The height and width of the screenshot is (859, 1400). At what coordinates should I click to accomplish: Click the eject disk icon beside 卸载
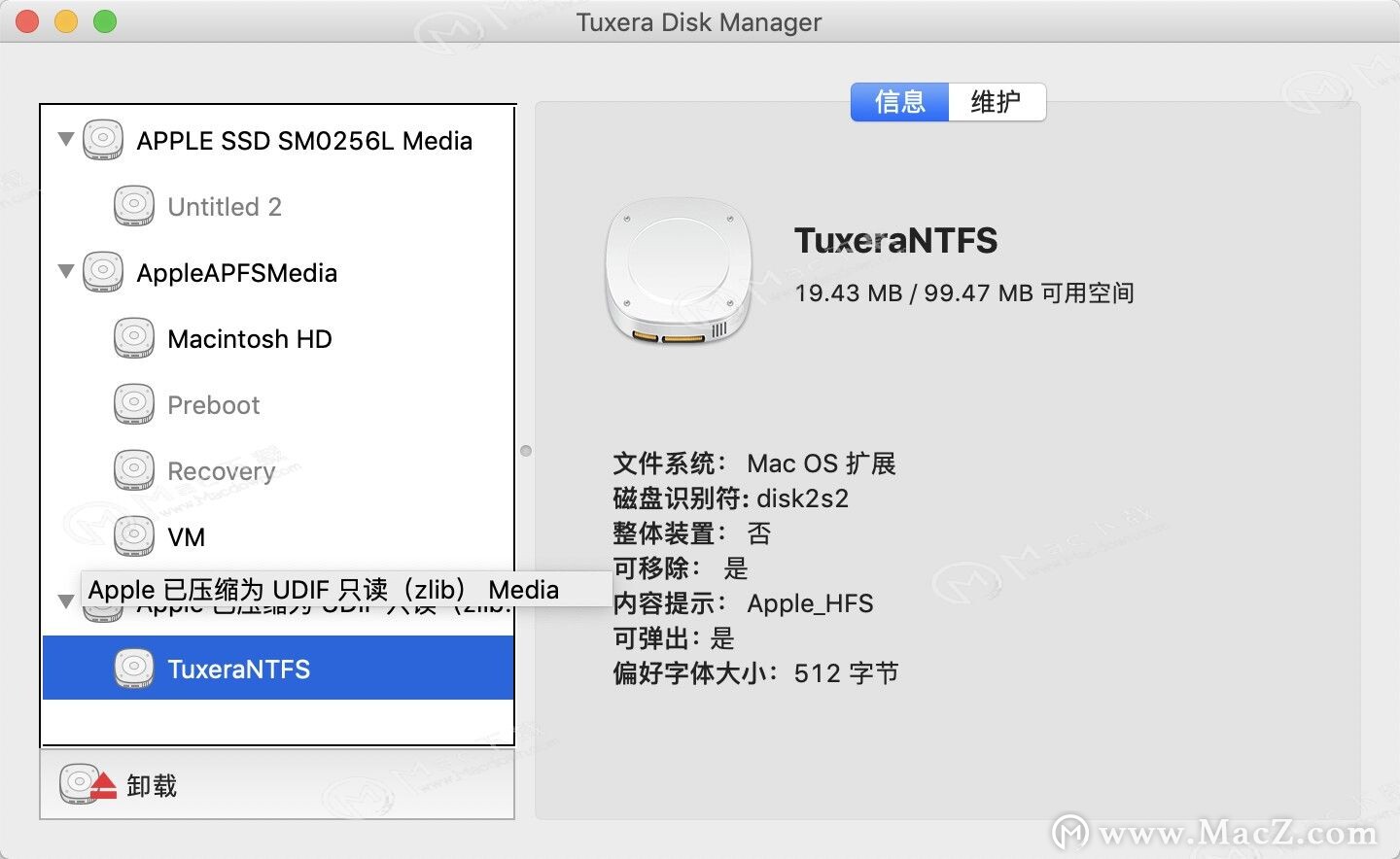click(87, 784)
